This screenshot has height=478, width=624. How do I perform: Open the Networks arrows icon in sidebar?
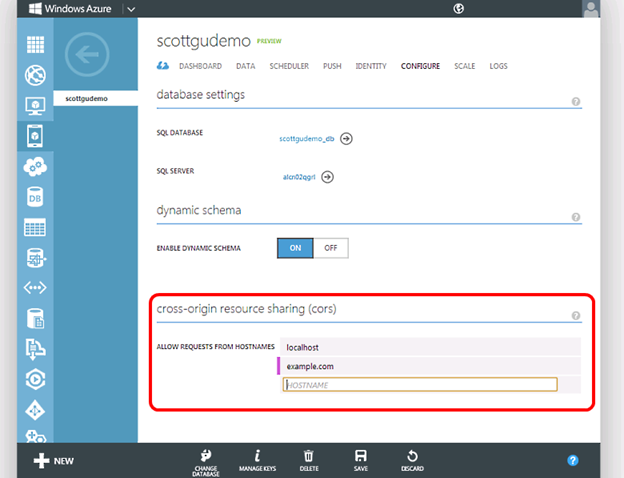pyautogui.click(x=35, y=287)
